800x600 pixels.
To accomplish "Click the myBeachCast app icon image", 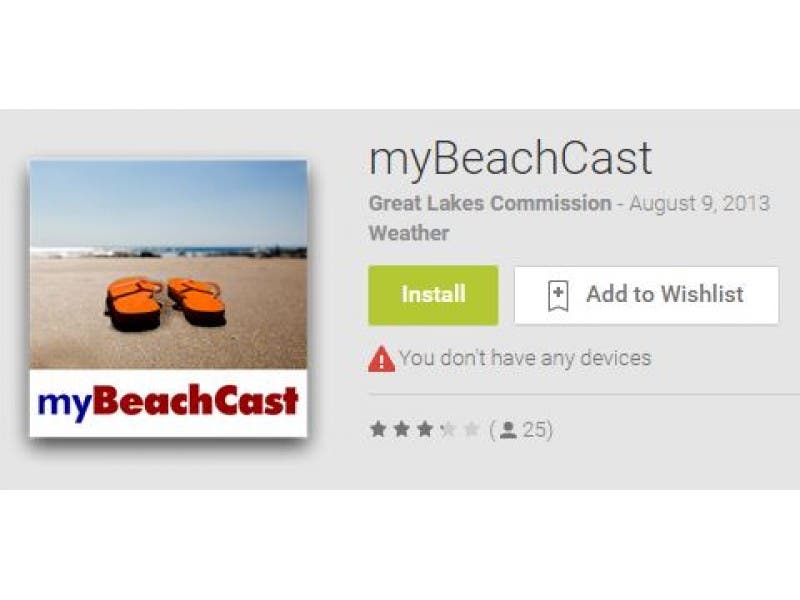I will pyautogui.click(x=168, y=298).
